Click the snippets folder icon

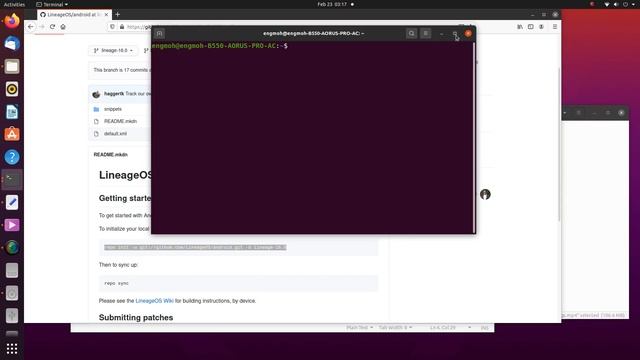click(x=96, y=109)
